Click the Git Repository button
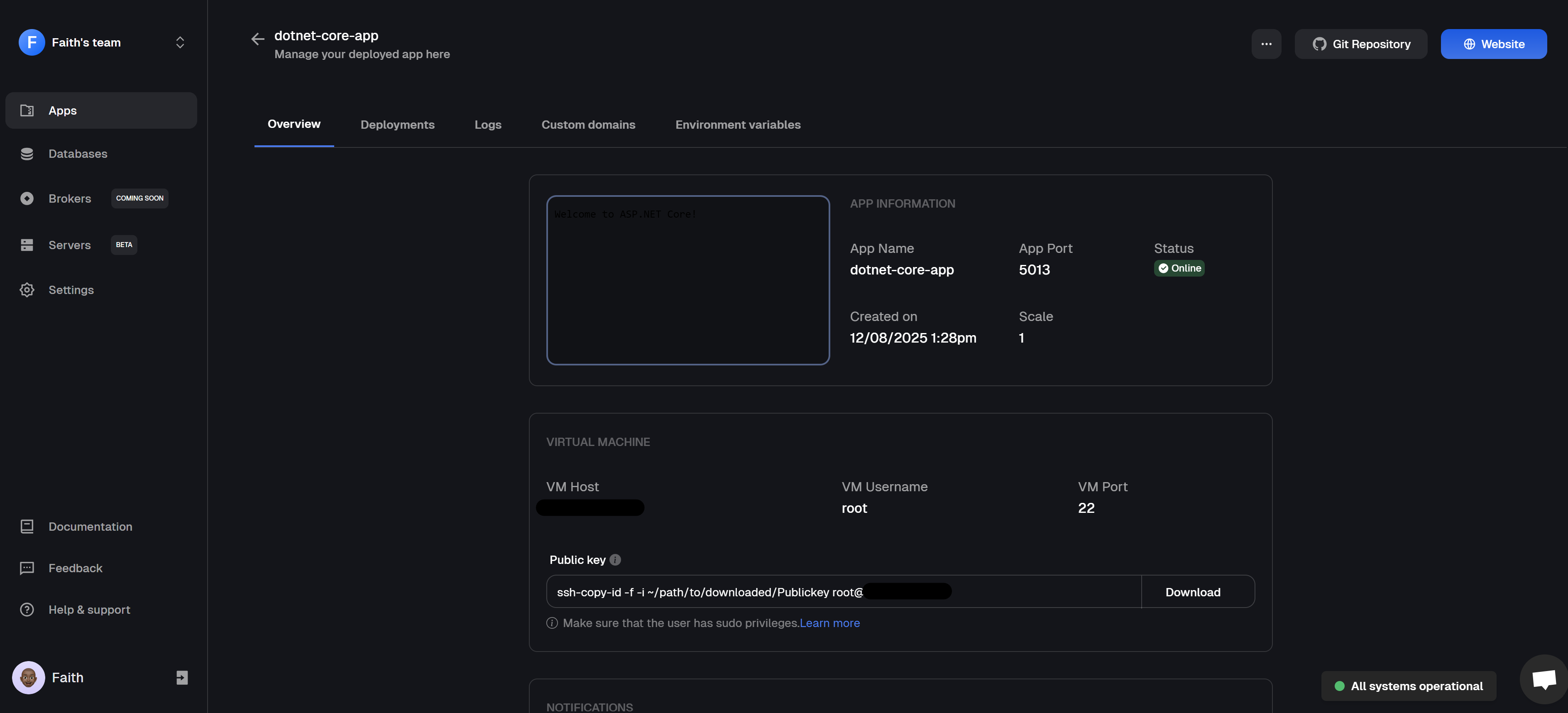Image resolution: width=1568 pixels, height=713 pixels. [x=1361, y=43]
